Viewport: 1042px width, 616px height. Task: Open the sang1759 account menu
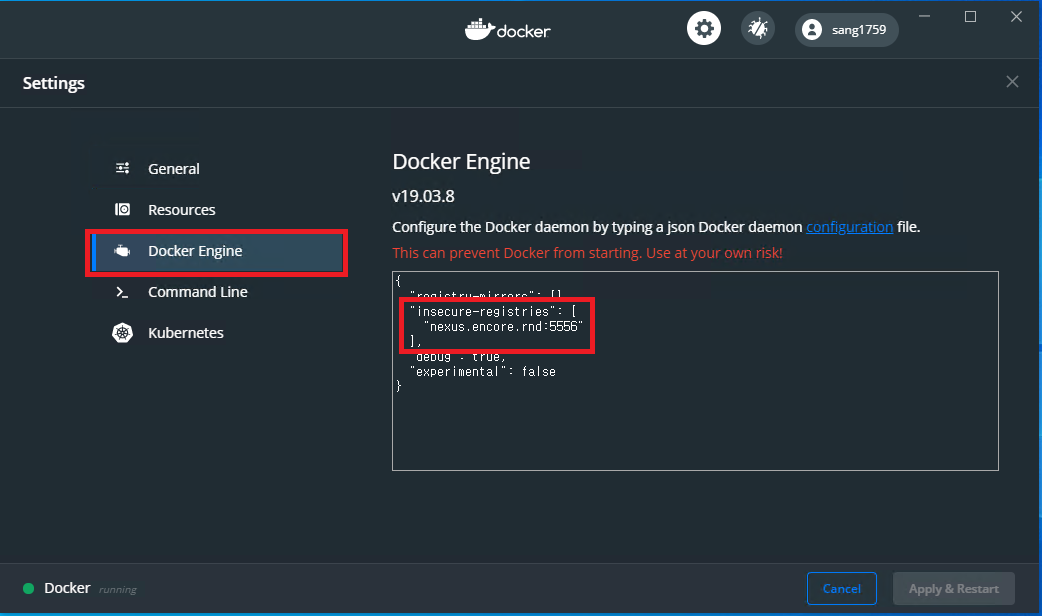coord(847,29)
